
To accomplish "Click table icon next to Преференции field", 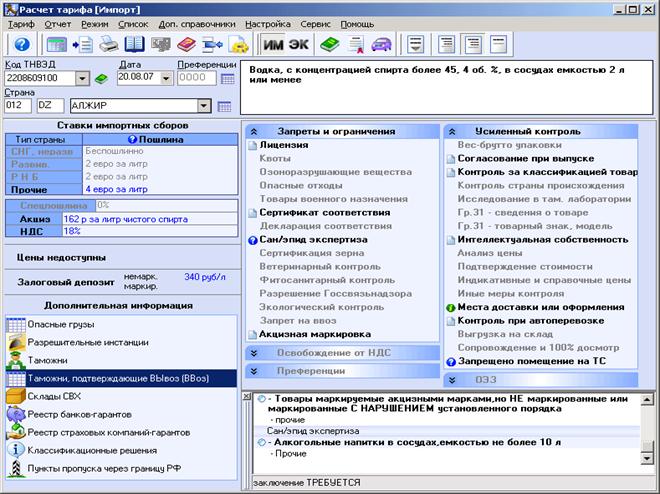I will [x=227, y=79].
